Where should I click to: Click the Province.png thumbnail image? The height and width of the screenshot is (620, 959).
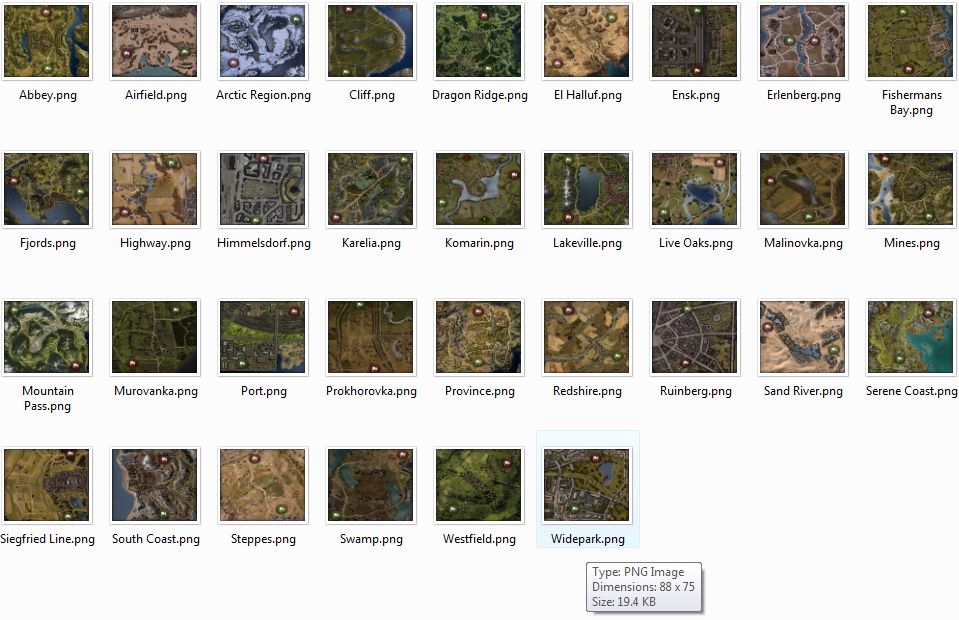pos(479,337)
